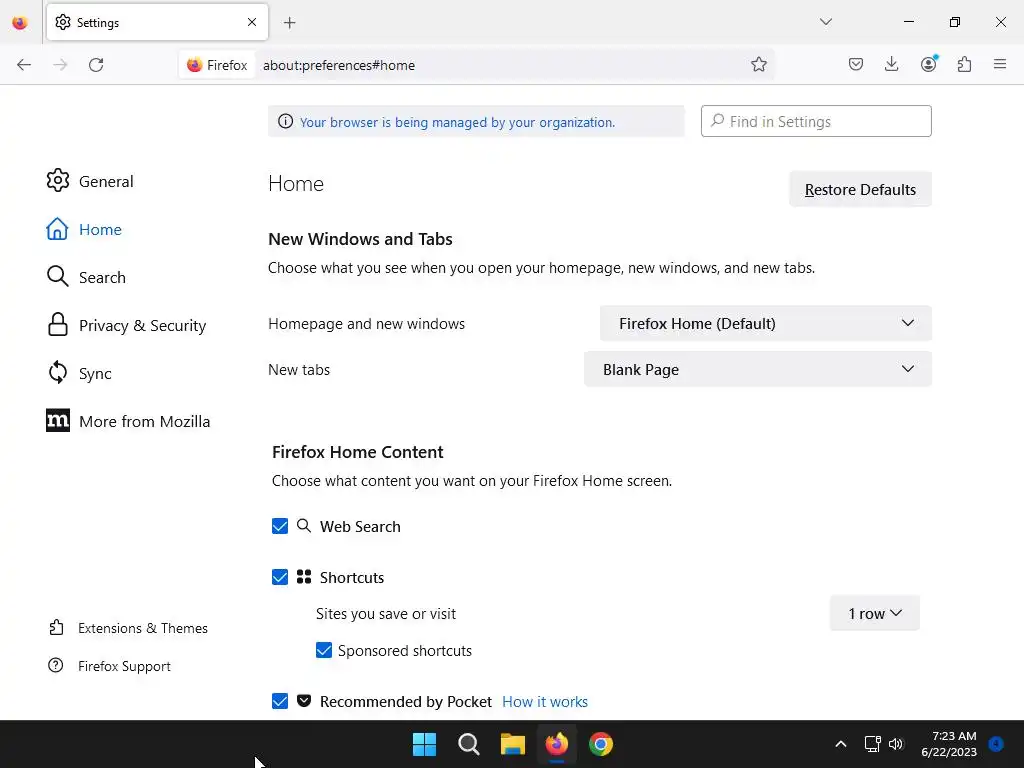Open the How it works link
Image resolution: width=1024 pixels, height=768 pixels.
click(545, 701)
